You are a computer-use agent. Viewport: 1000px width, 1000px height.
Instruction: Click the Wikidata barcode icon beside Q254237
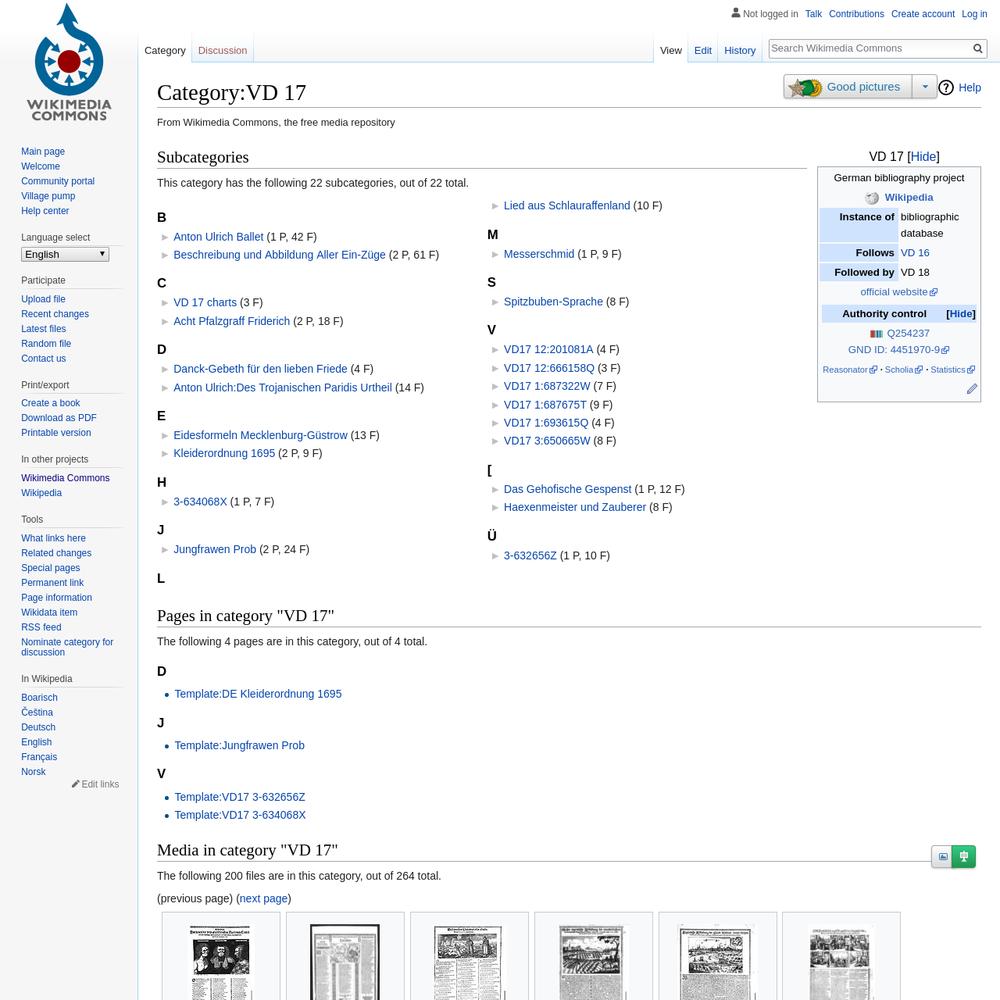(x=876, y=334)
